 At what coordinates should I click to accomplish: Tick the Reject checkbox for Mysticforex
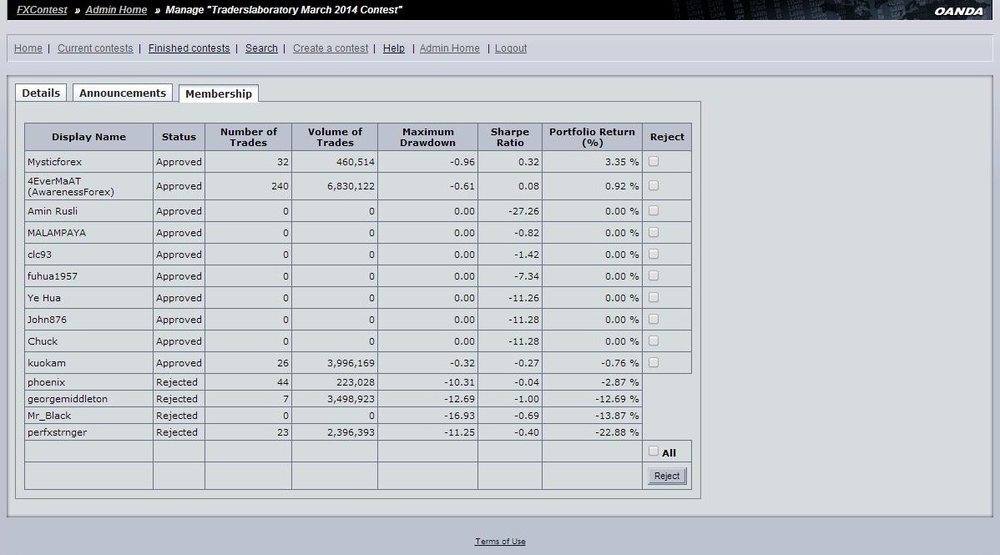coord(654,161)
